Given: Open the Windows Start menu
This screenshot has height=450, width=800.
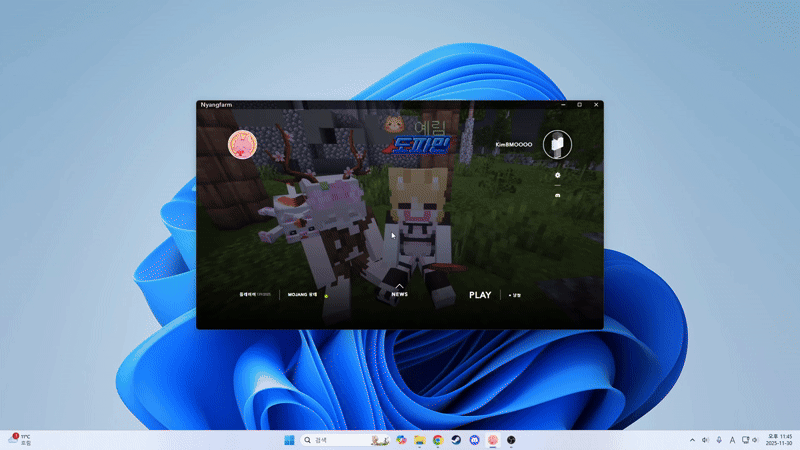Looking at the screenshot, I should click(289, 440).
